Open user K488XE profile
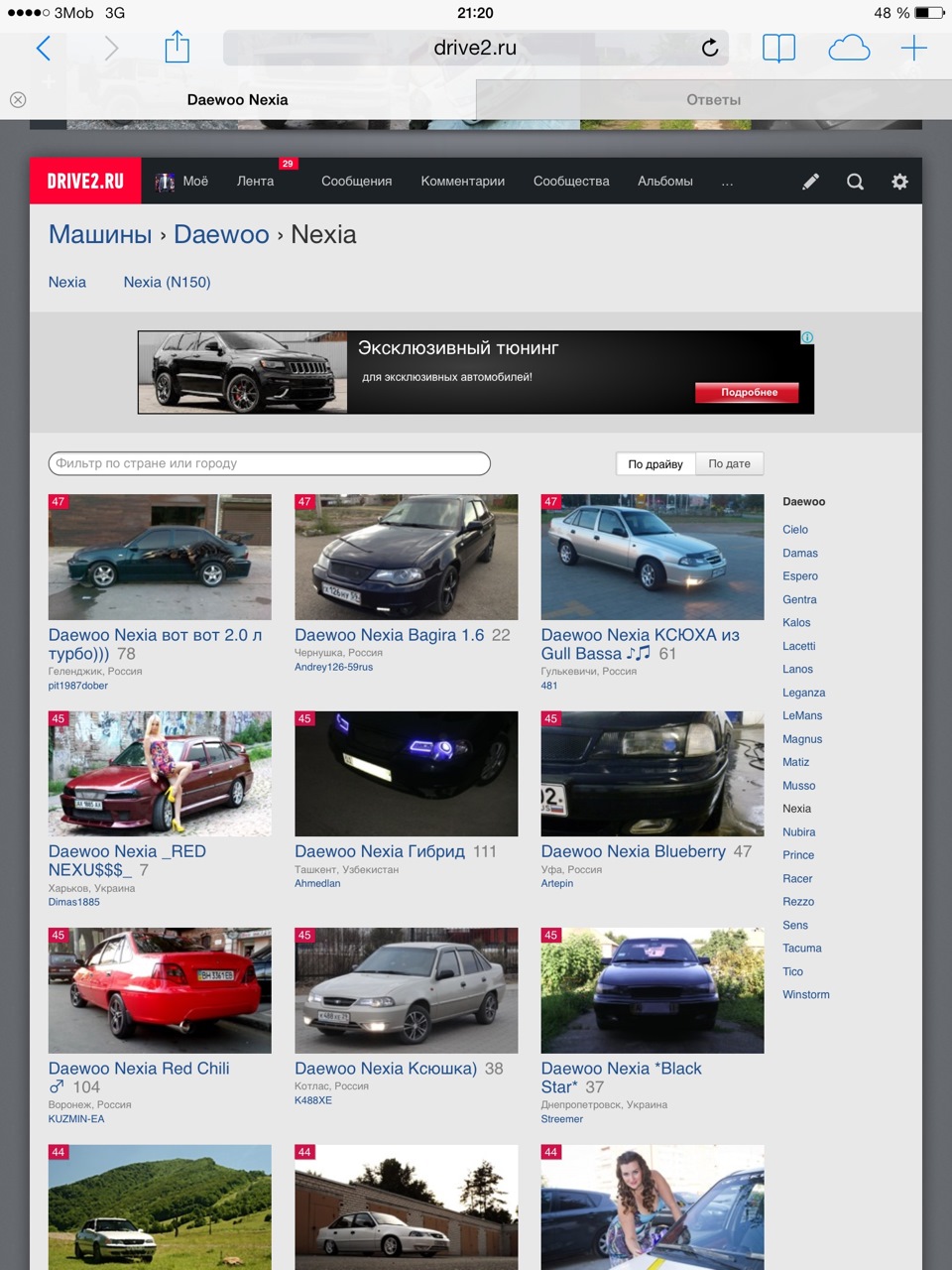This screenshot has width=952, height=1270. point(313,1100)
